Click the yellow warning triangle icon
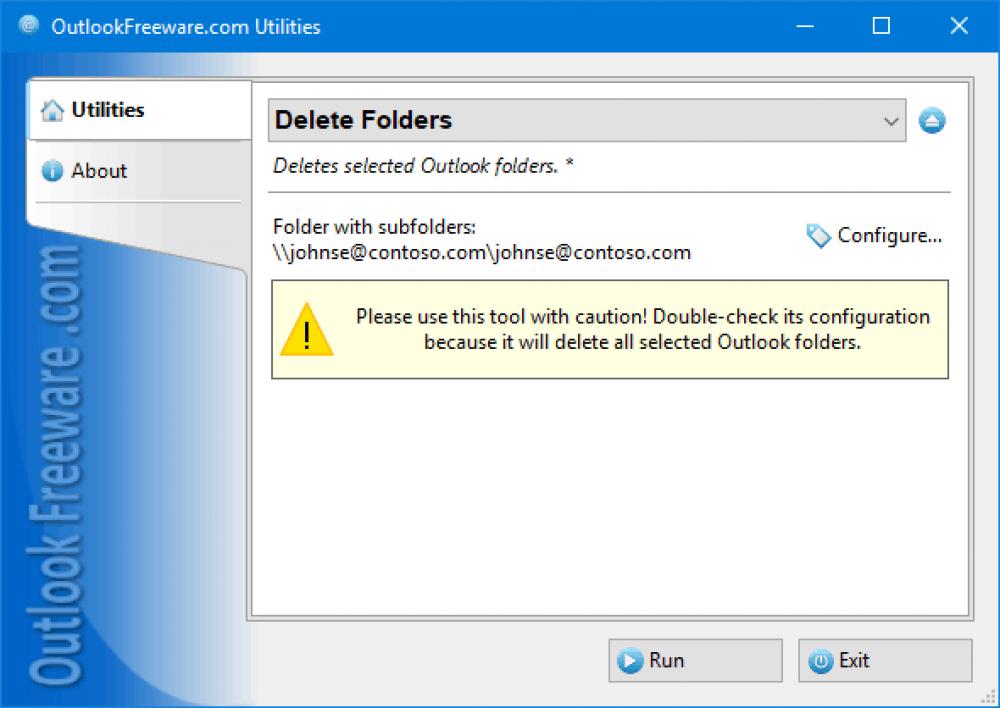The width and height of the screenshot is (1000, 708). click(307, 331)
